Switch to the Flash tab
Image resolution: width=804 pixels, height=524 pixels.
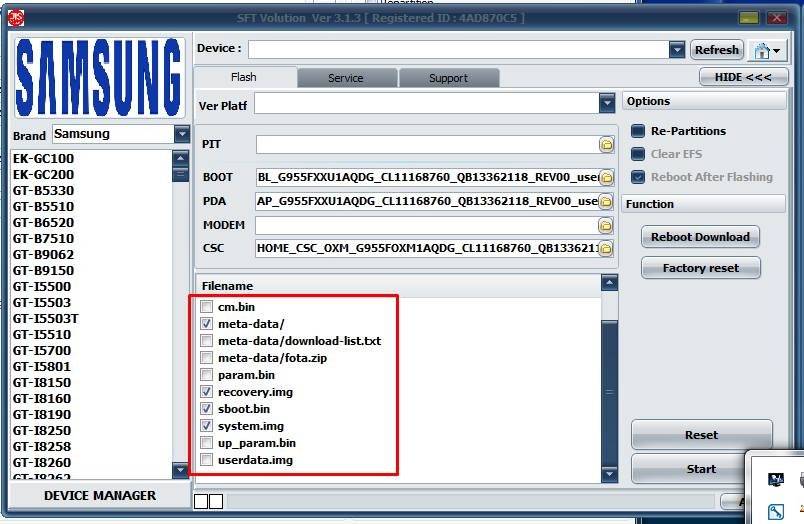[244, 77]
